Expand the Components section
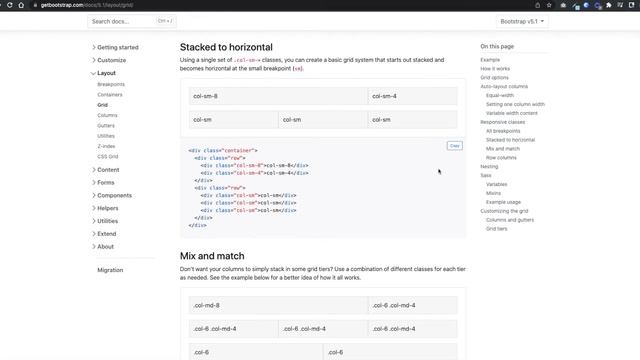This screenshot has height=360, width=640. (x=112, y=196)
